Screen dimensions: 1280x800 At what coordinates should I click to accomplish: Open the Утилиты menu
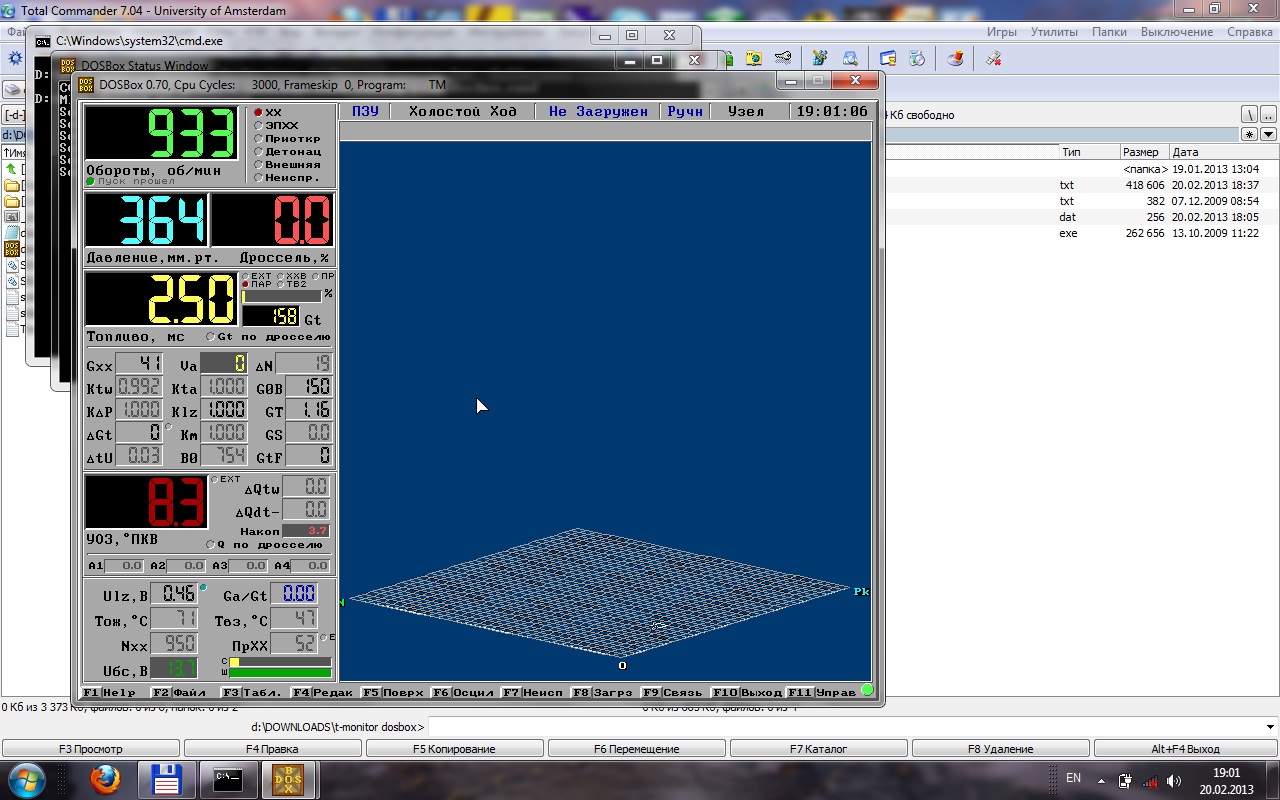tap(1054, 32)
